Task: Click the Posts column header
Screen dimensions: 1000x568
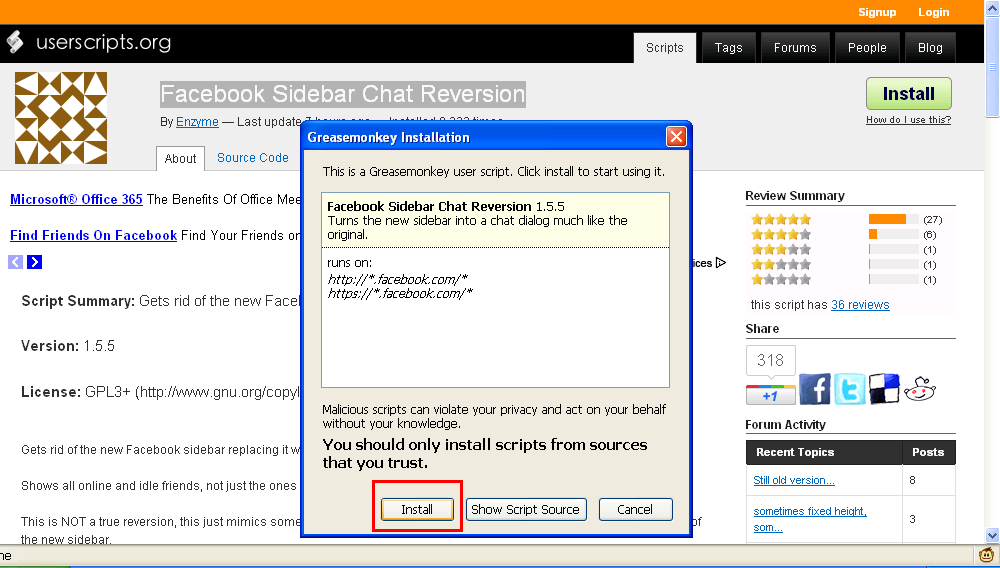Action: click(x=929, y=452)
